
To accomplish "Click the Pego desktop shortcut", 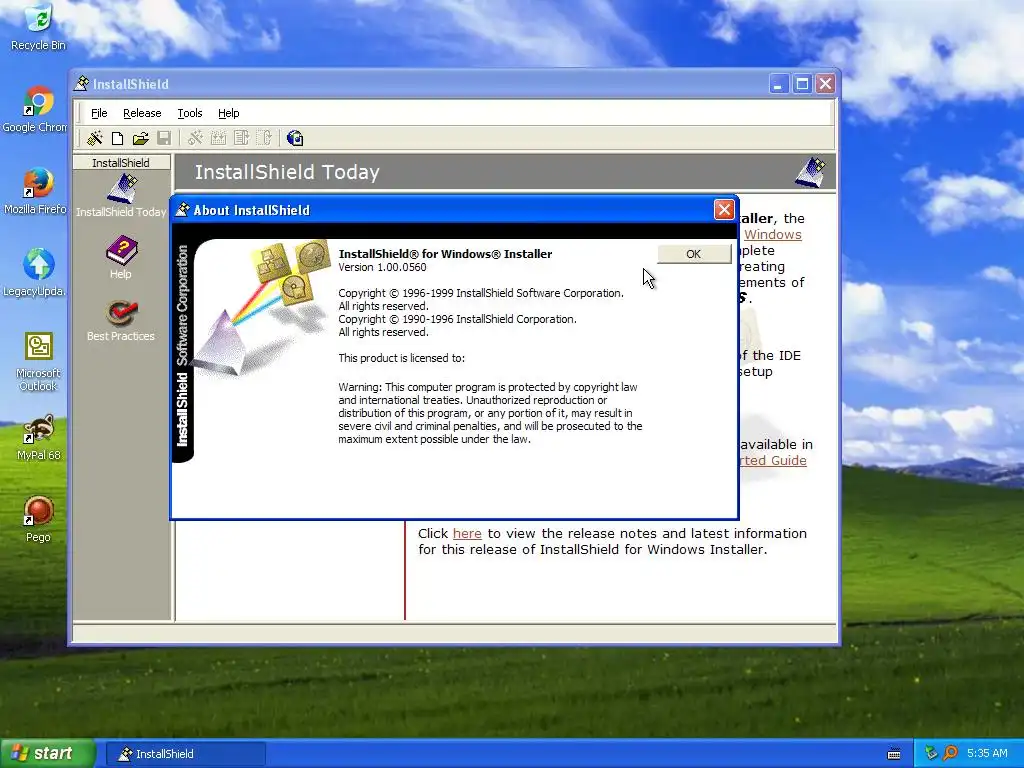I will 39,520.
